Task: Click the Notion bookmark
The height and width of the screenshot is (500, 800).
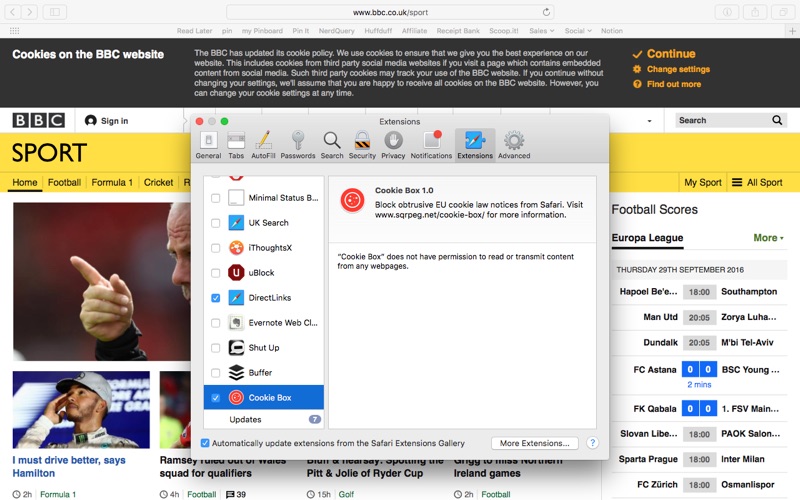Action: (612, 31)
